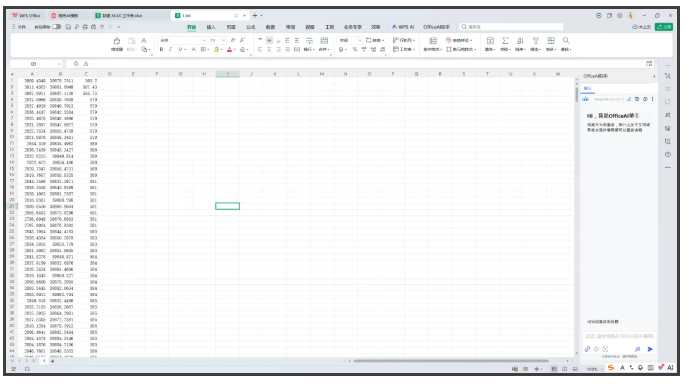Click the cloud upload status button

click(641, 27)
